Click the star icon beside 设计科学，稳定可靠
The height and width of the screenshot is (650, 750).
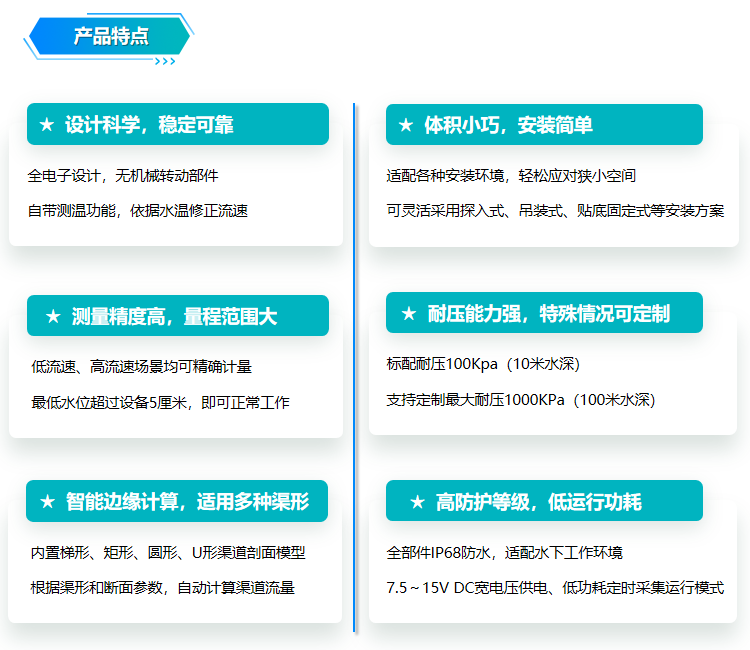46,125
